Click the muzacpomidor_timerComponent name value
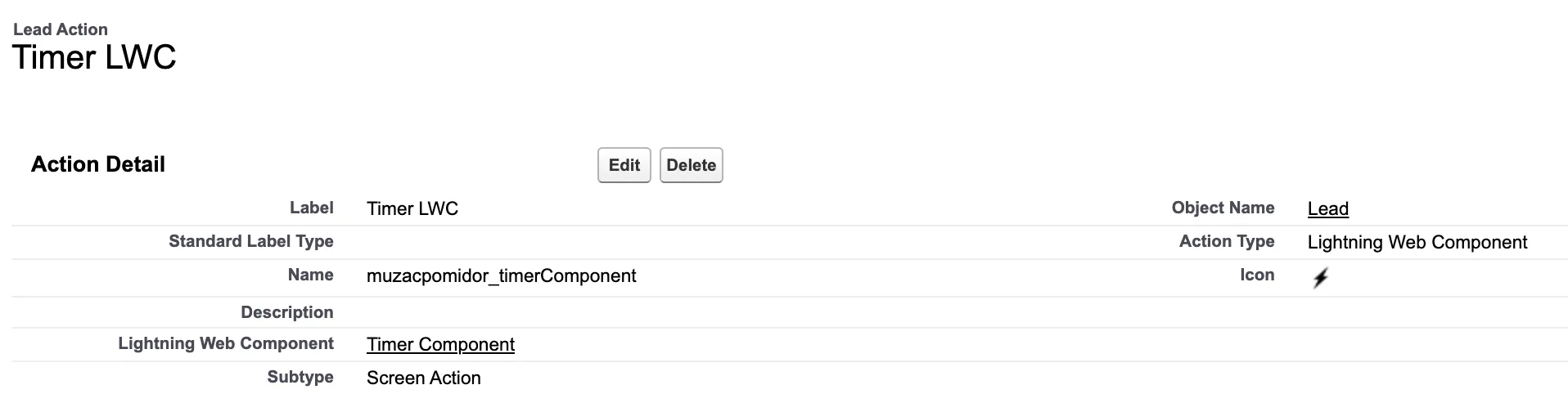The width and height of the screenshot is (1568, 394). (501, 276)
